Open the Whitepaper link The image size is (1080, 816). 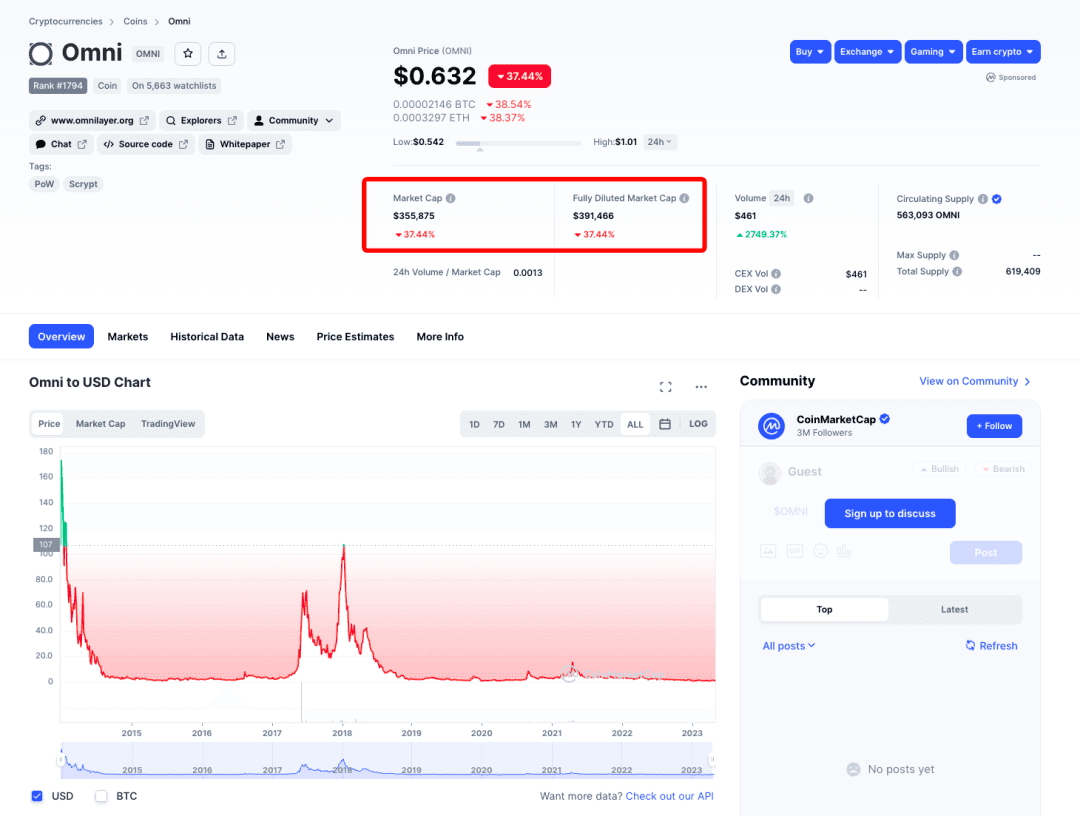[x=245, y=144]
